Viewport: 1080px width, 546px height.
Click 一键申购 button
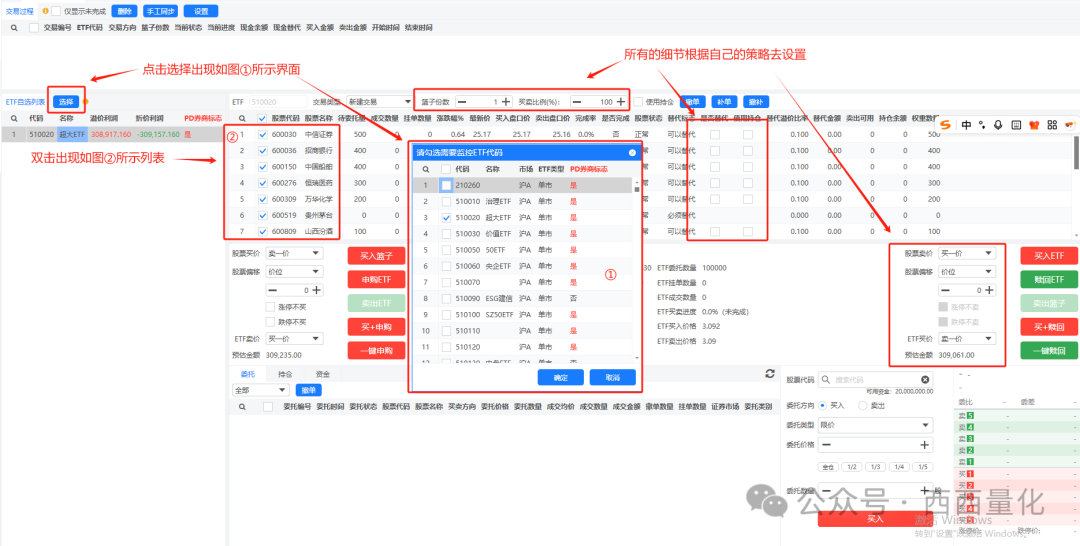(x=376, y=350)
